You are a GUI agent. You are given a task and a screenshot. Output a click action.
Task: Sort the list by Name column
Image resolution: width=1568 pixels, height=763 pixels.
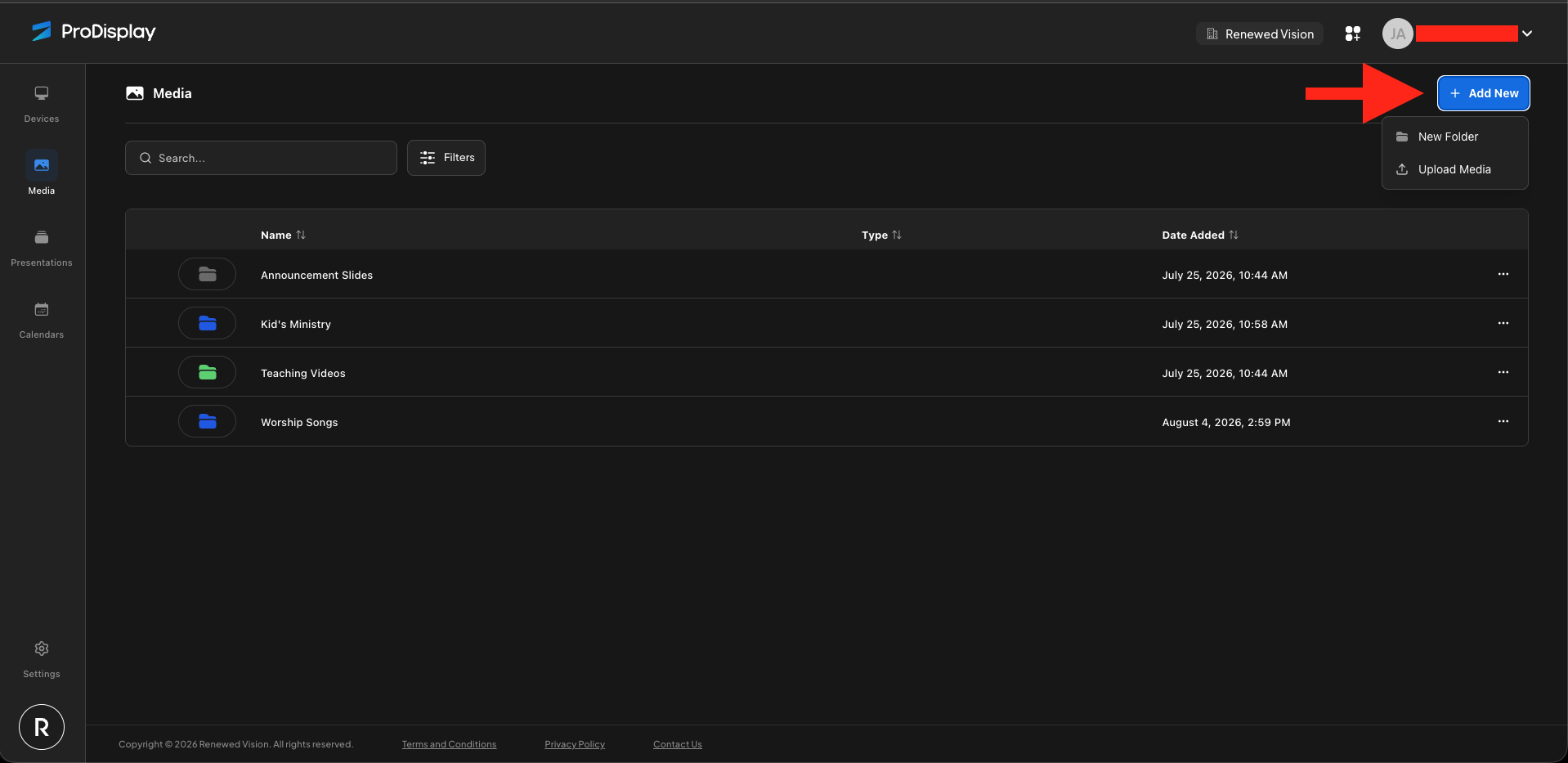(283, 235)
